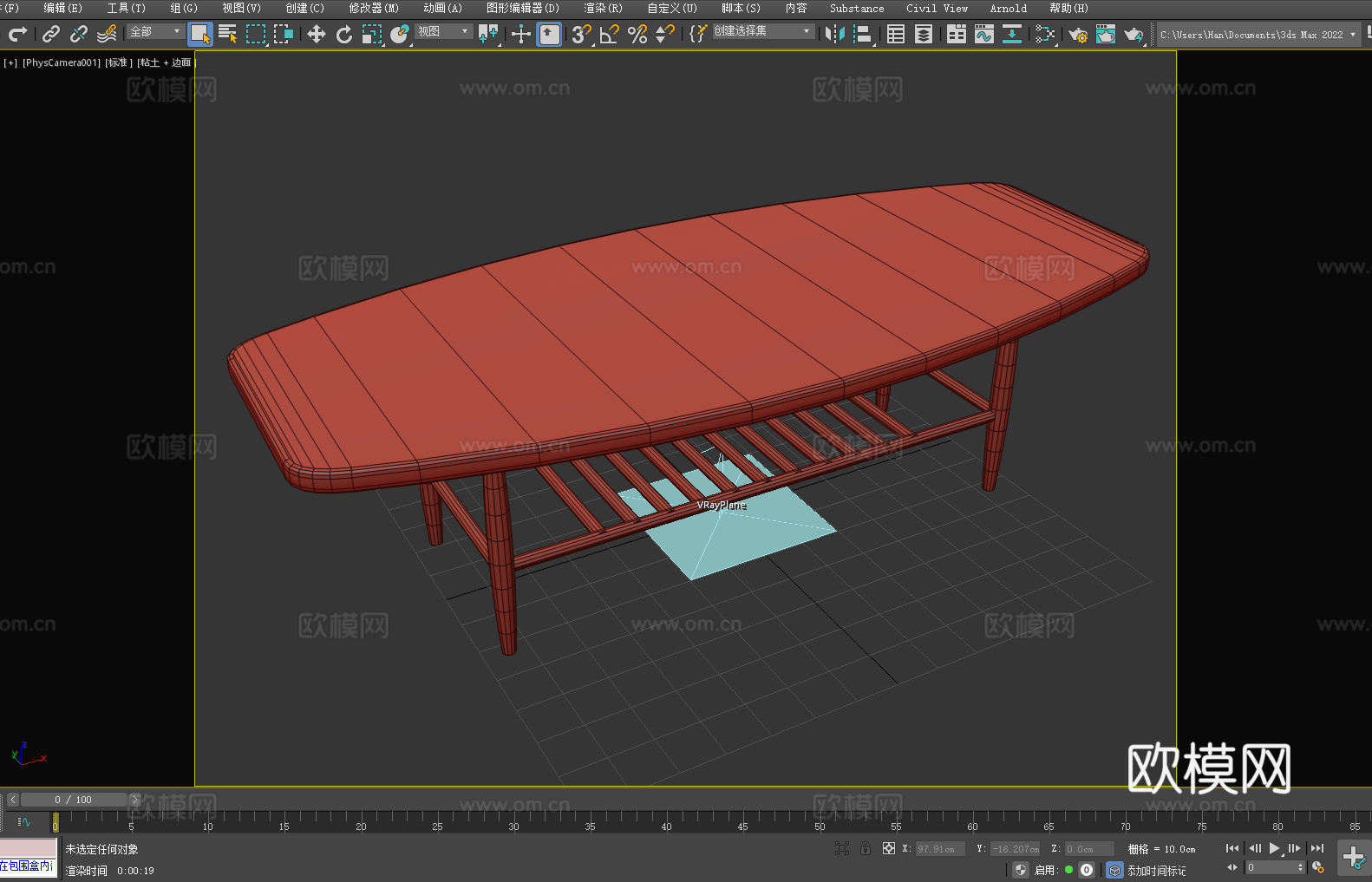Screen dimensions: 1372x882
Task: Toggle Percent Snap
Action: pyautogui.click(x=637, y=34)
